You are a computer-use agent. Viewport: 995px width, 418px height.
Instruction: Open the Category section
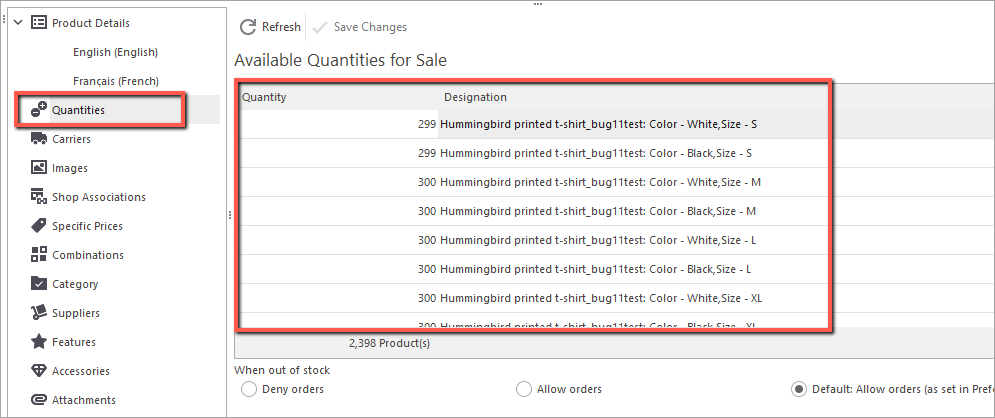[75, 284]
